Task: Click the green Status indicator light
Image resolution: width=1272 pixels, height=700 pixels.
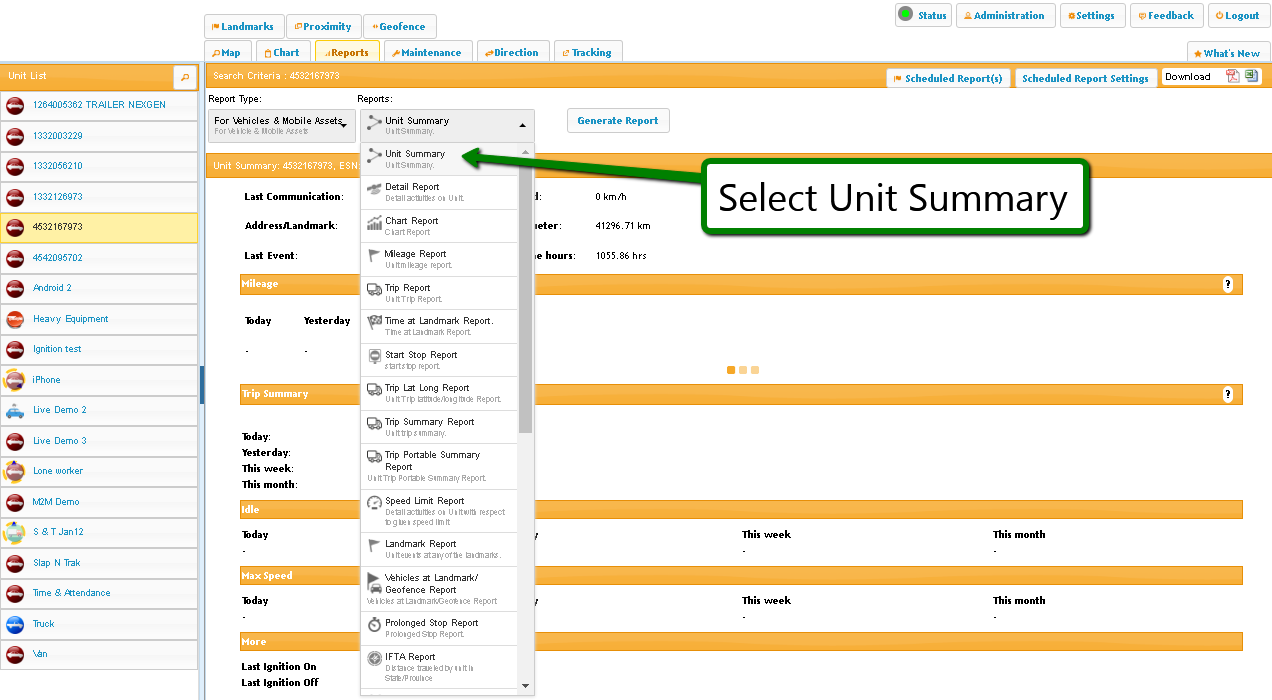Action: (x=905, y=15)
